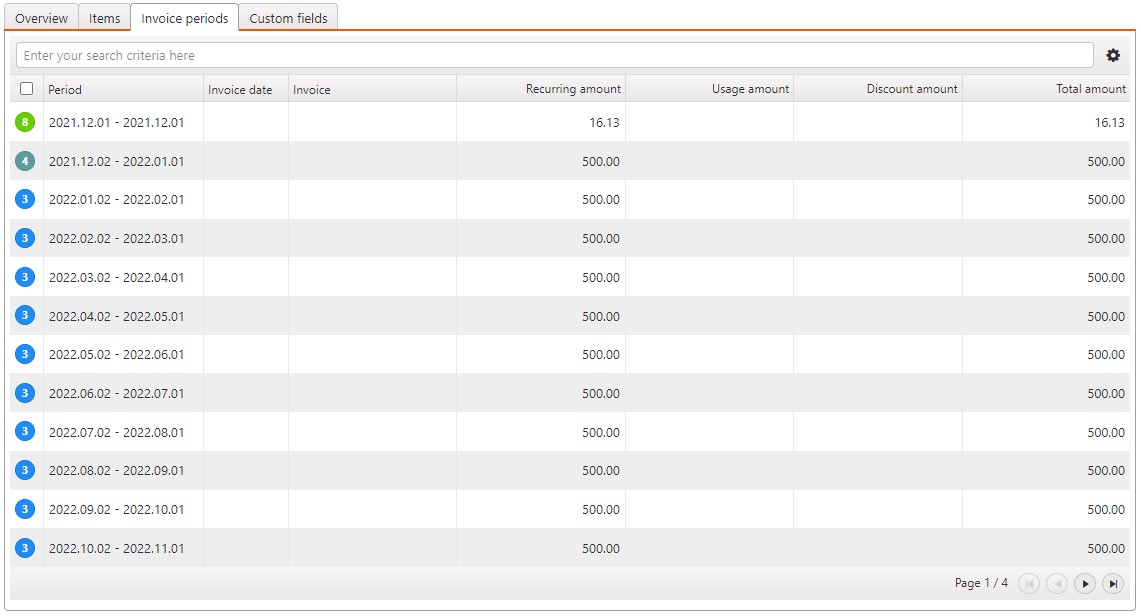The width and height of the screenshot is (1141, 616).
Task: Open the Custom fields tab
Action: tap(288, 18)
